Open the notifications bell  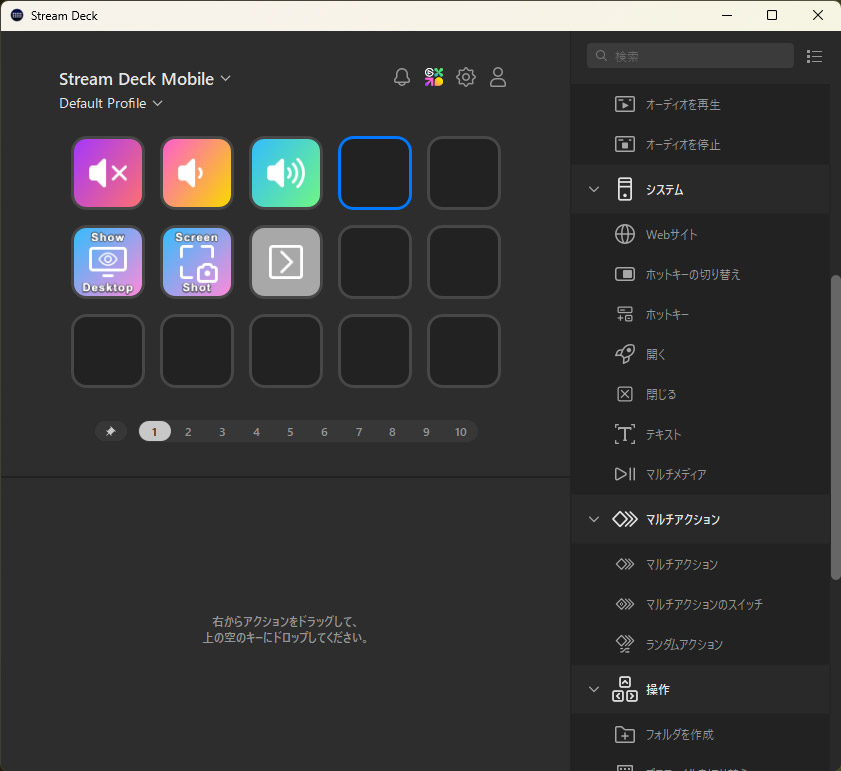click(402, 77)
